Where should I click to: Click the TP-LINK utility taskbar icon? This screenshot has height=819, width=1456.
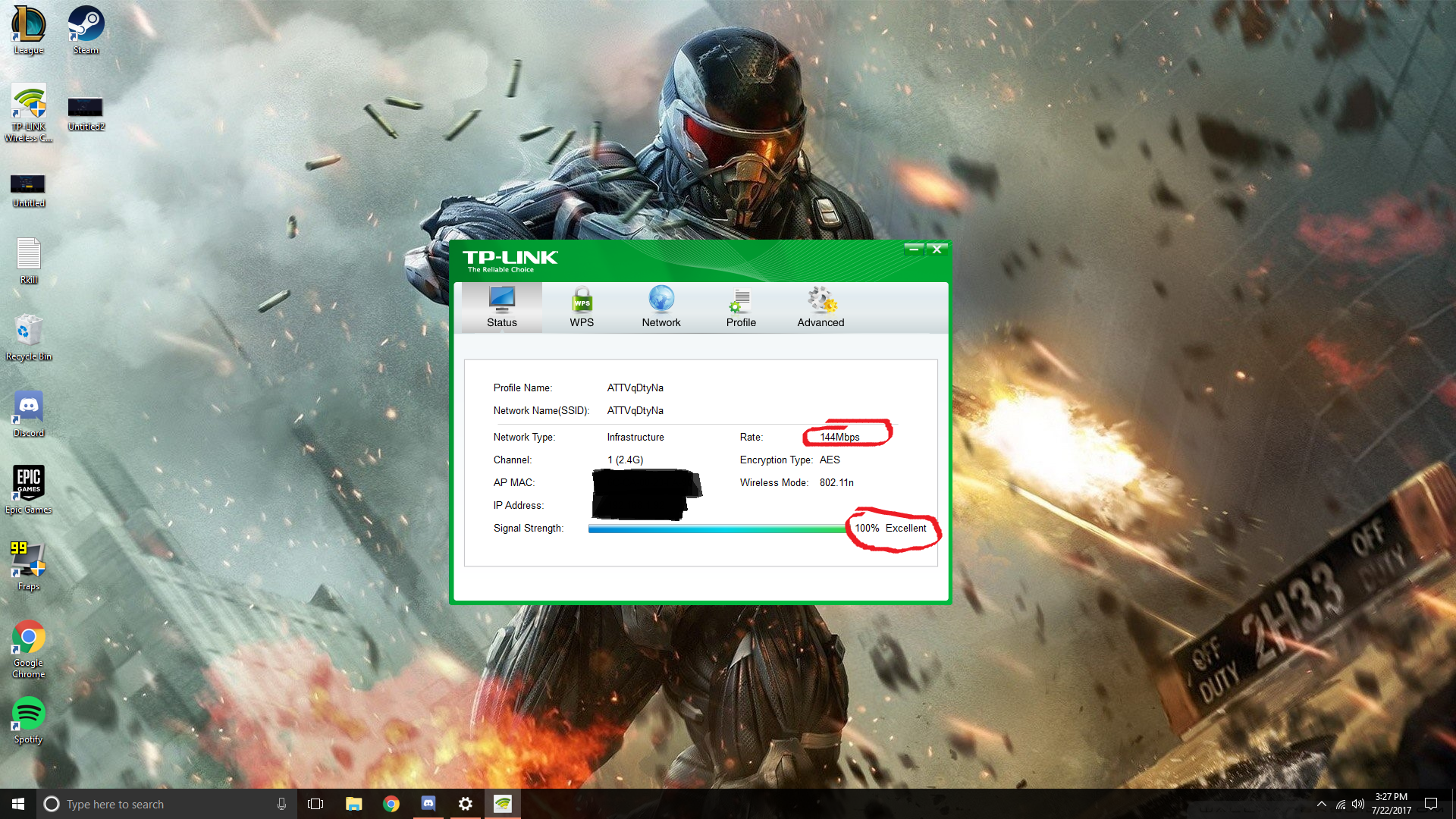[503, 804]
